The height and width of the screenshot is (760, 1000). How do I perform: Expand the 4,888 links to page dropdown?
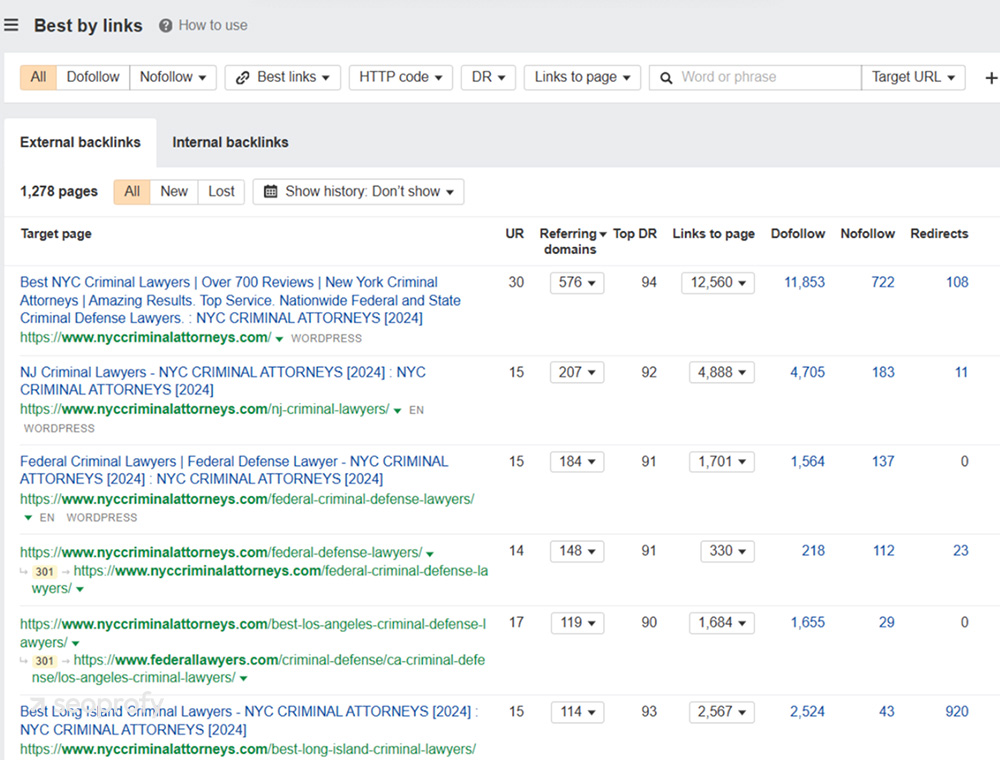[x=722, y=372]
